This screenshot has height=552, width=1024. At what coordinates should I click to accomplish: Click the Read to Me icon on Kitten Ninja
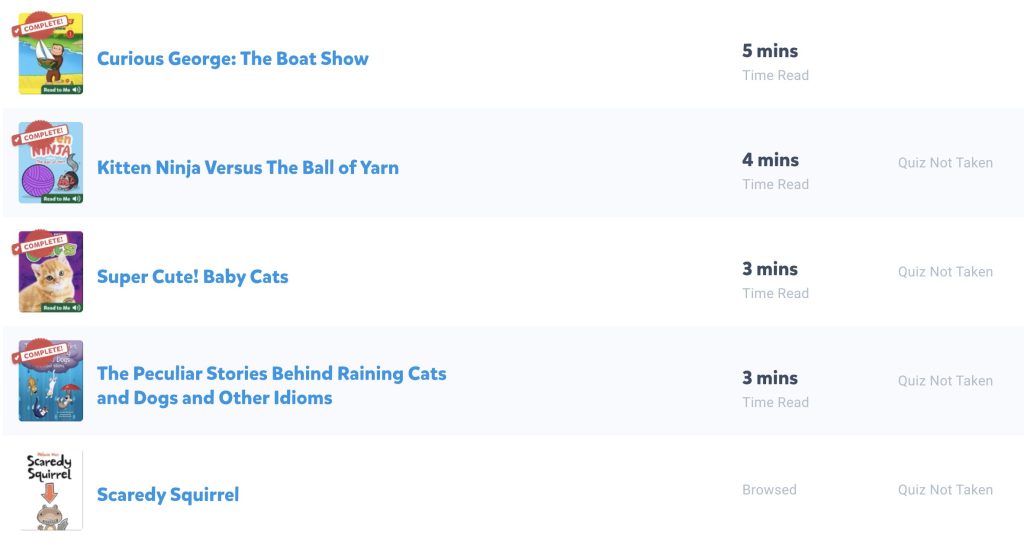[x=62, y=199]
